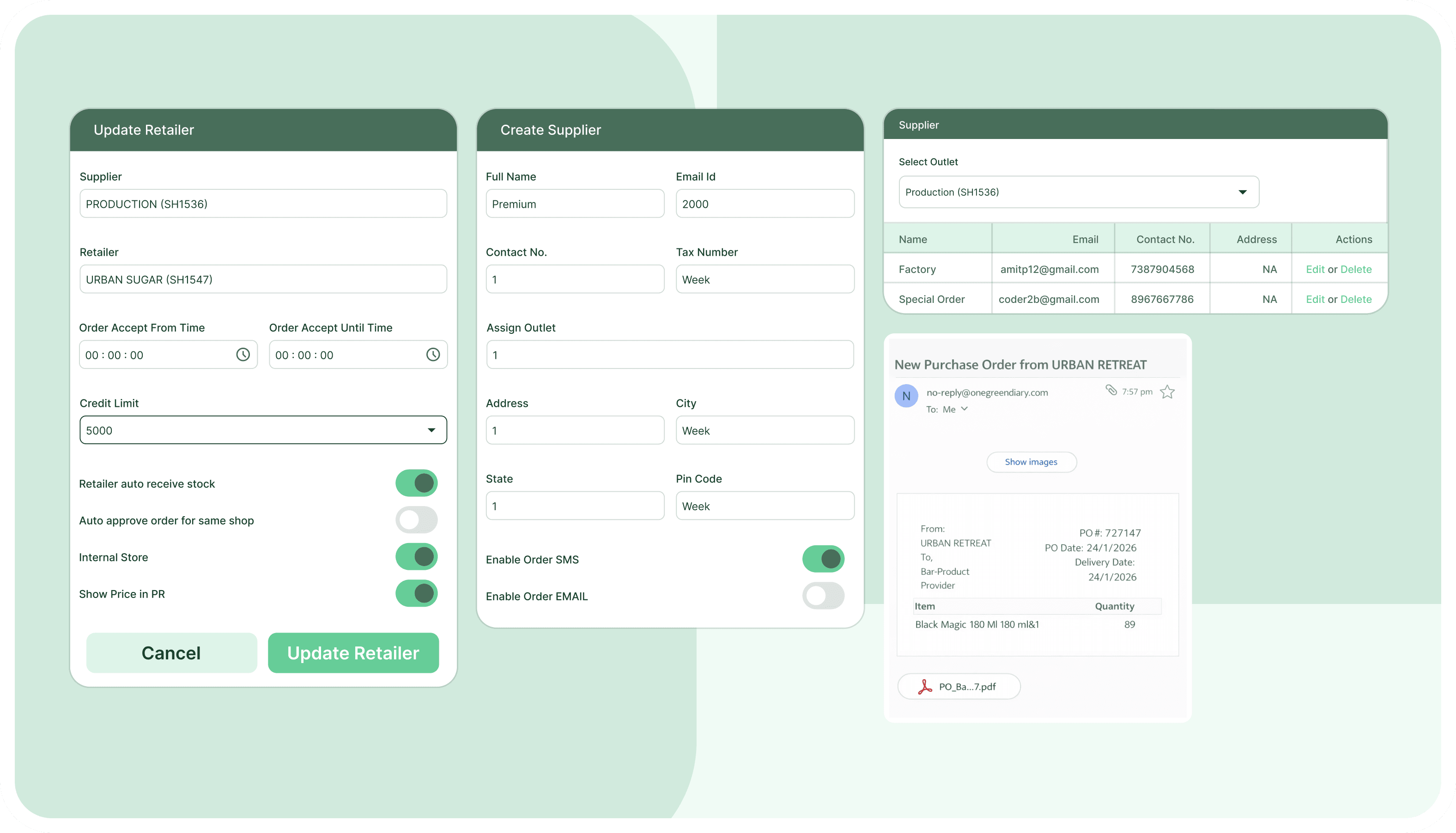Turn off Enable Order SMS

coord(824,559)
